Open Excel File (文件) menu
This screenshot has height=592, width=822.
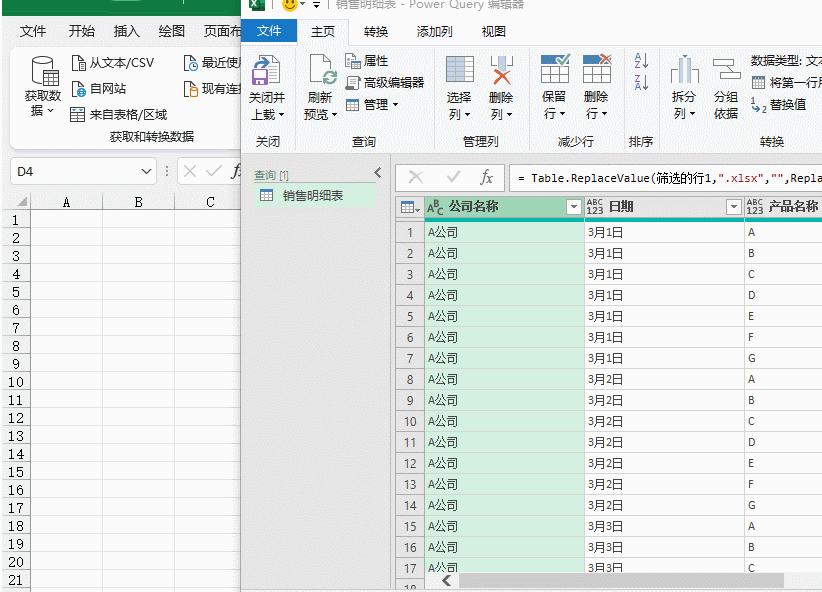[x=33, y=31]
